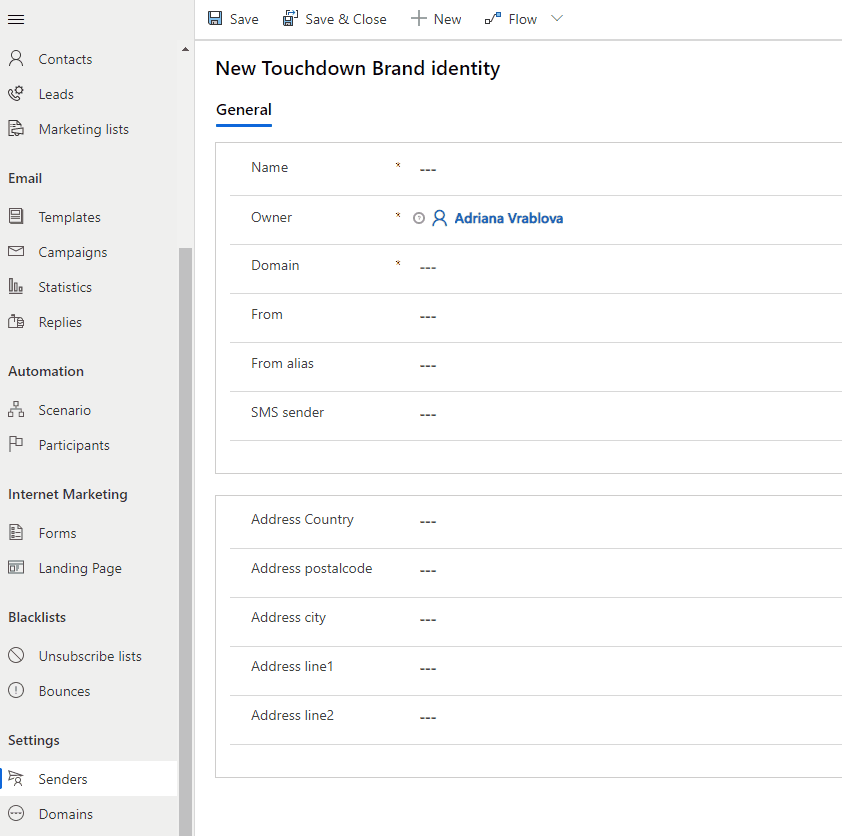Screen dimensions: 842x836
Task: Click the Save & Close button
Action: click(334, 19)
